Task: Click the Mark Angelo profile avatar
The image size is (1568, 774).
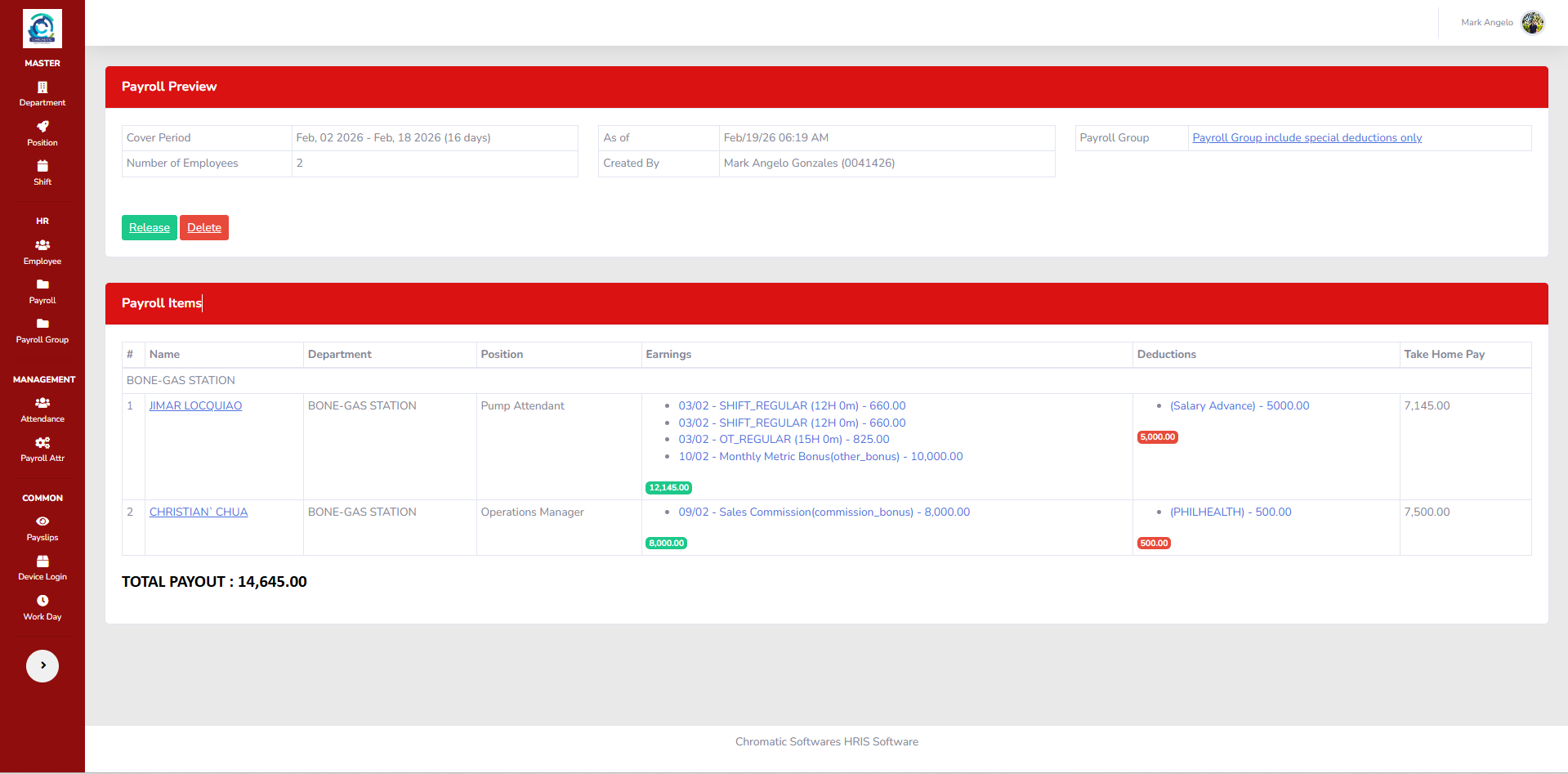Action: pos(1533,23)
